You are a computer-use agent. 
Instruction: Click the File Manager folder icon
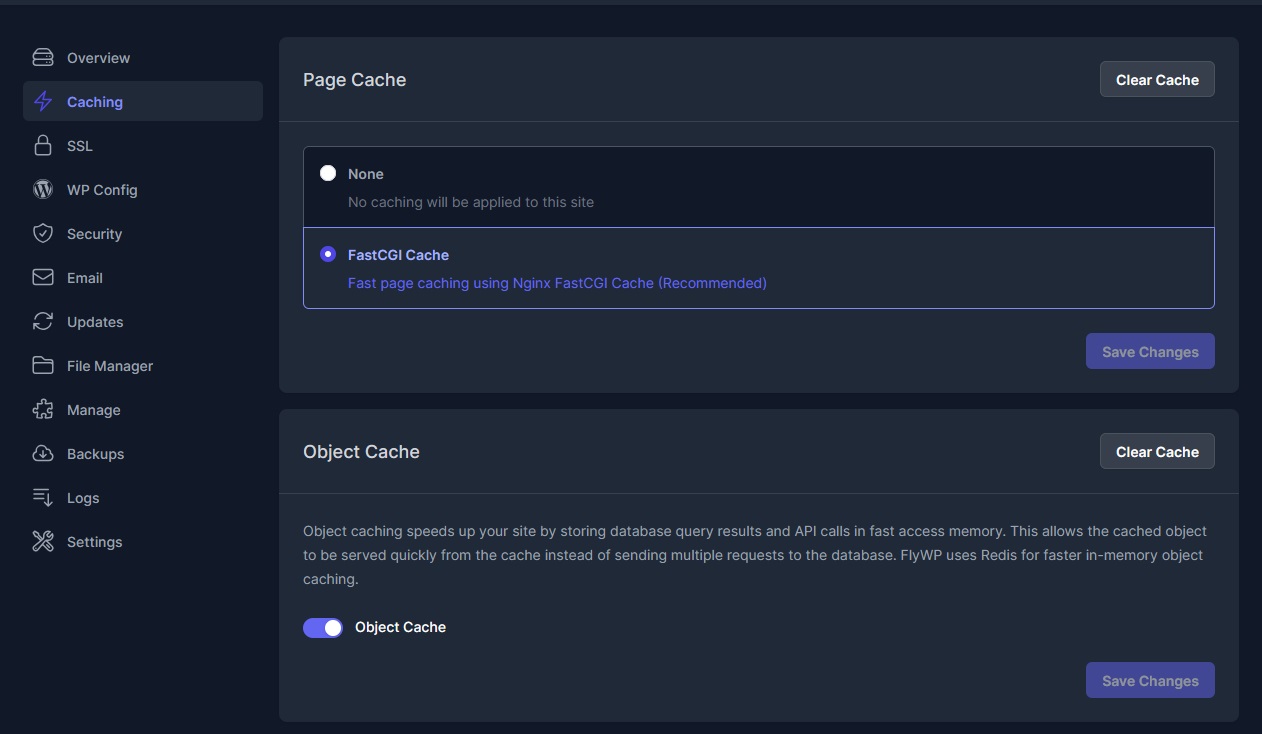[x=43, y=366]
